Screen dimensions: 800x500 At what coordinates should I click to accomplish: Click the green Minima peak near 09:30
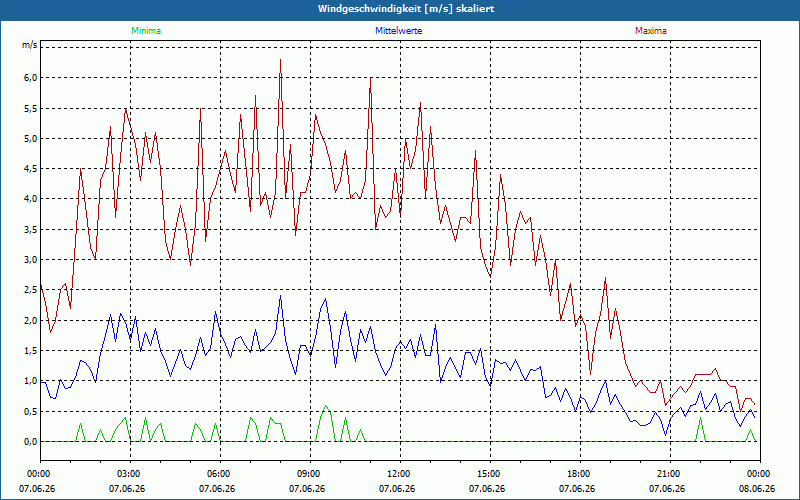click(x=326, y=406)
